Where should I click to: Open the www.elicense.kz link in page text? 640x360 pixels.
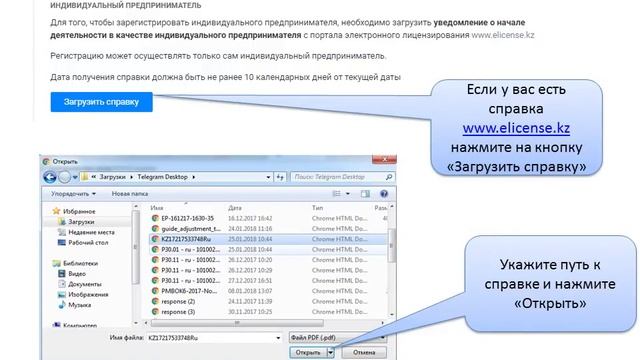click(503, 35)
